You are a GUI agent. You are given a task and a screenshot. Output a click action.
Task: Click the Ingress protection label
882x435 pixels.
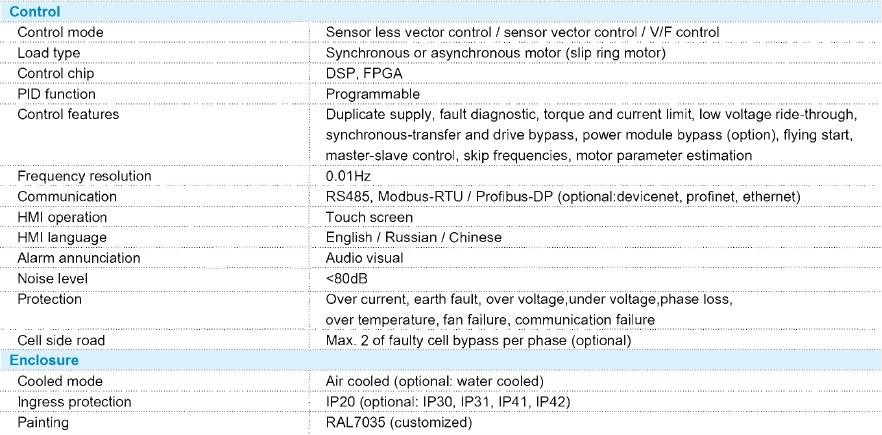click(74, 401)
